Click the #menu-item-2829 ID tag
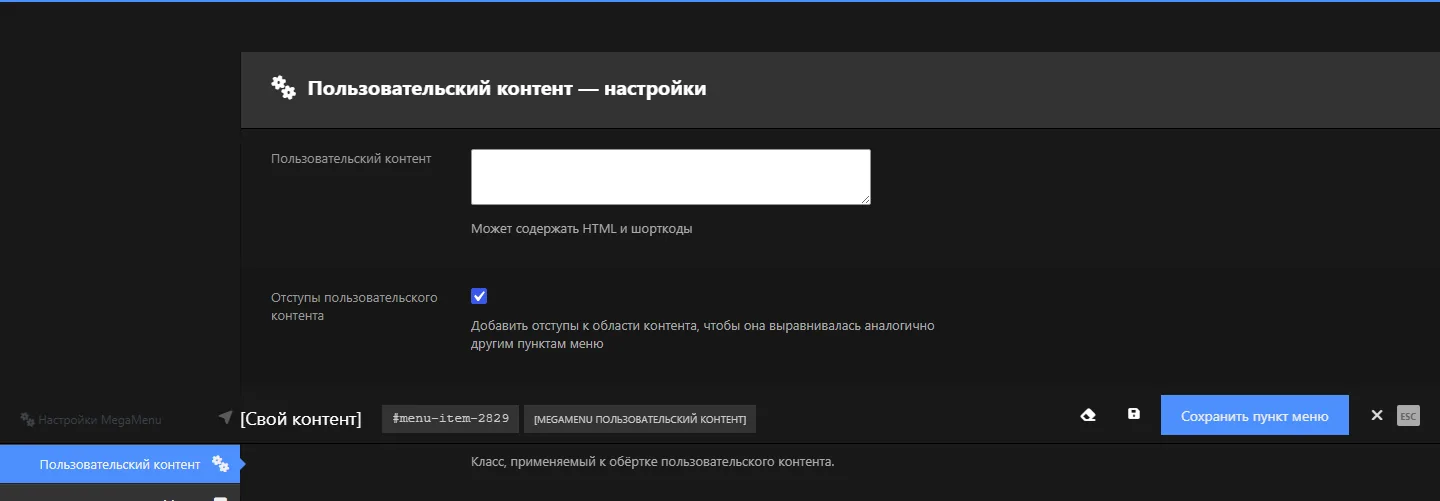The image size is (1440, 501). (x=450, y=418)
